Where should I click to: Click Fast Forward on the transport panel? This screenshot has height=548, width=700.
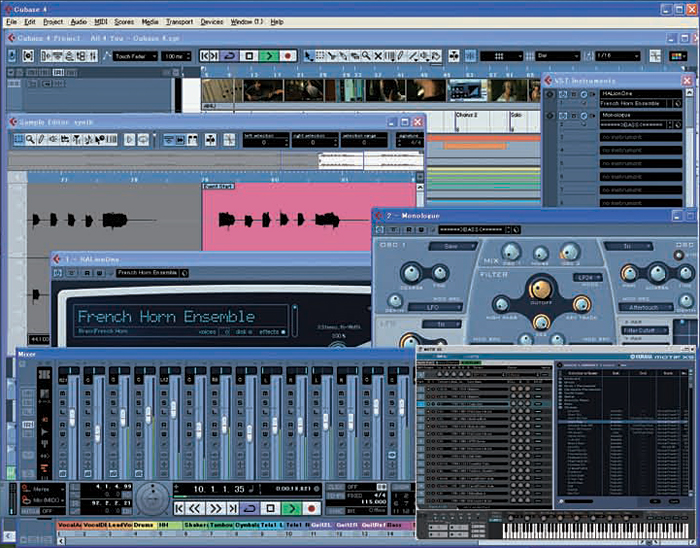(215, 508)
